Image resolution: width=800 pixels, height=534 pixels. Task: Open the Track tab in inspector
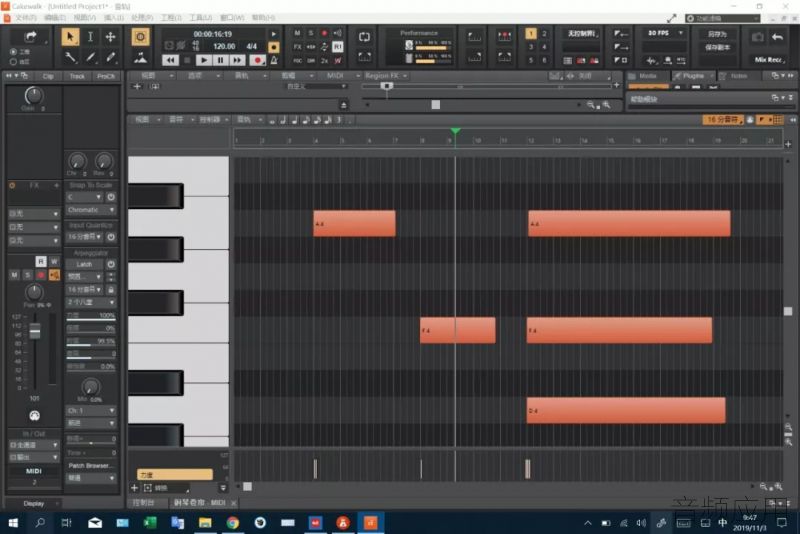coord(77,76)
